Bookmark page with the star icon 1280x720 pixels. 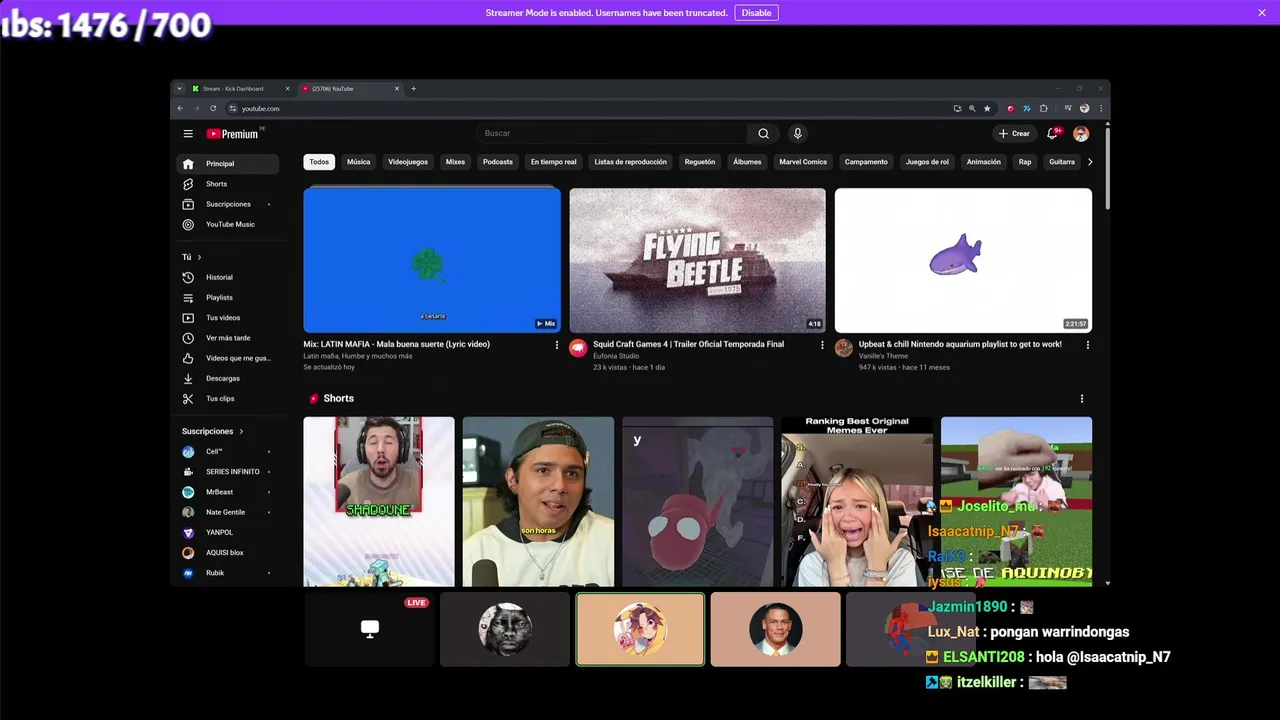pyautogui.click(x=987, y=108)
